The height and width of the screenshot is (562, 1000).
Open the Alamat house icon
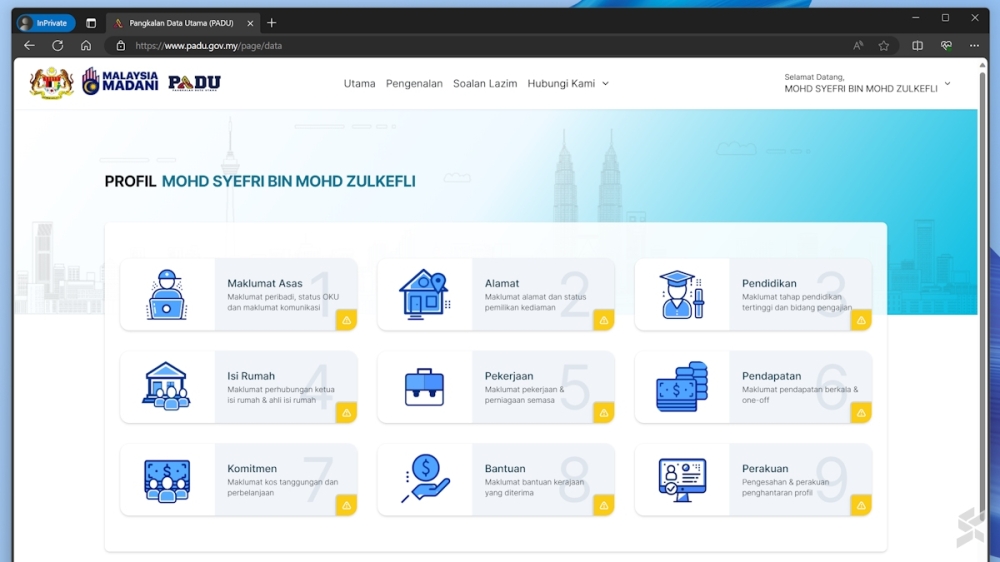click(x=424, y=295)
